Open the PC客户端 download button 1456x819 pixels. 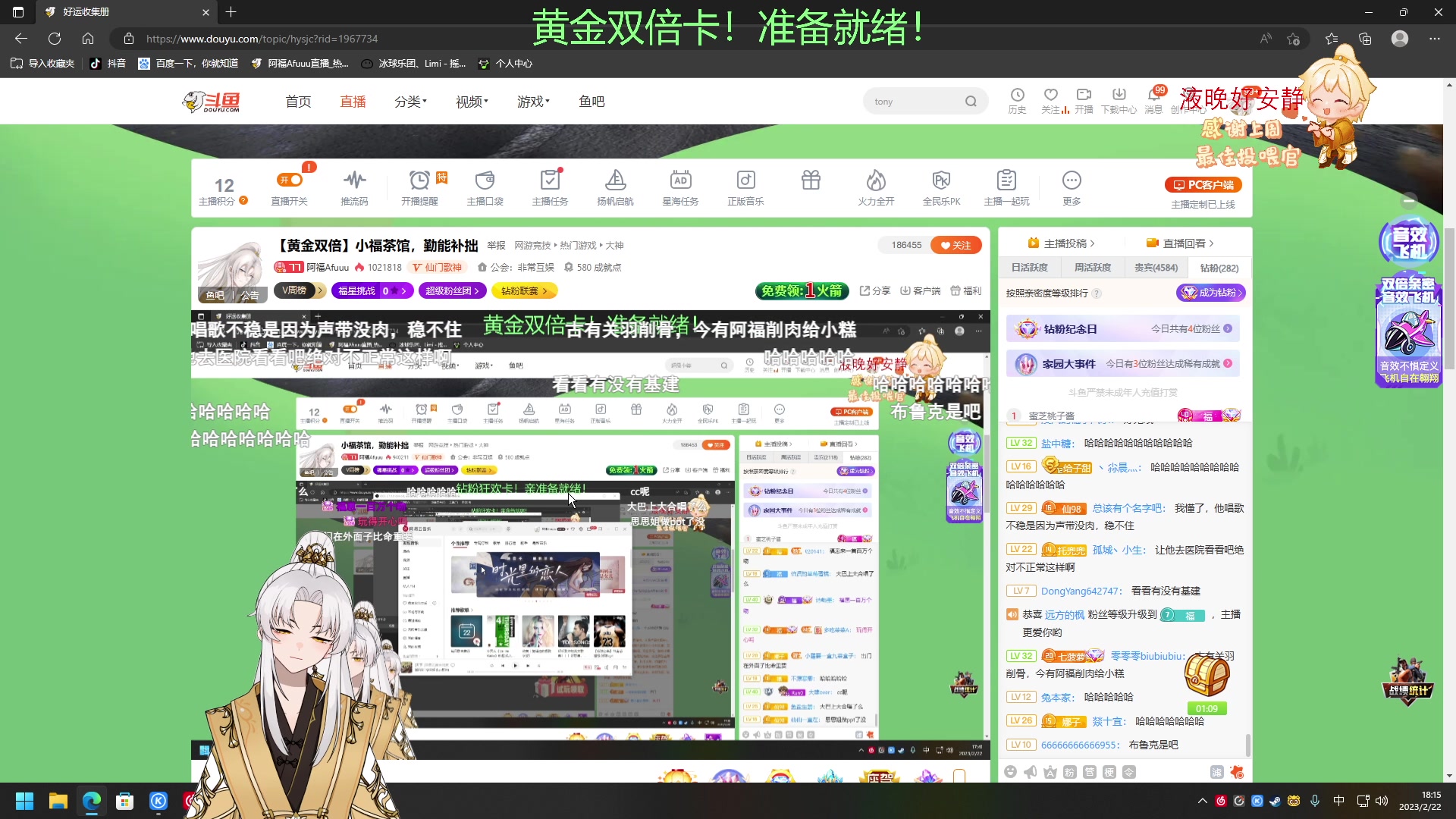click(x=1203, y=185)
